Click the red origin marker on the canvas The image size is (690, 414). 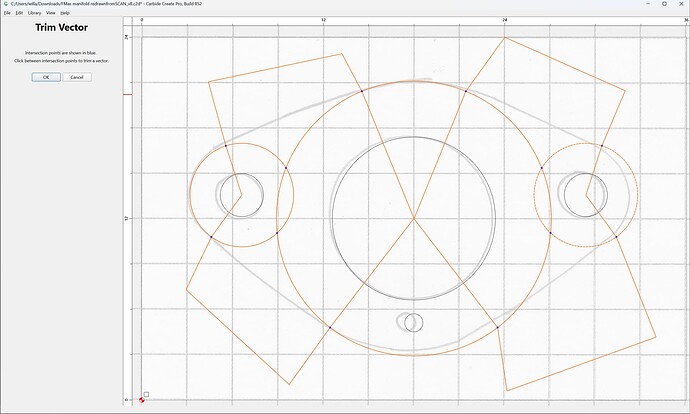pos(141,400)
